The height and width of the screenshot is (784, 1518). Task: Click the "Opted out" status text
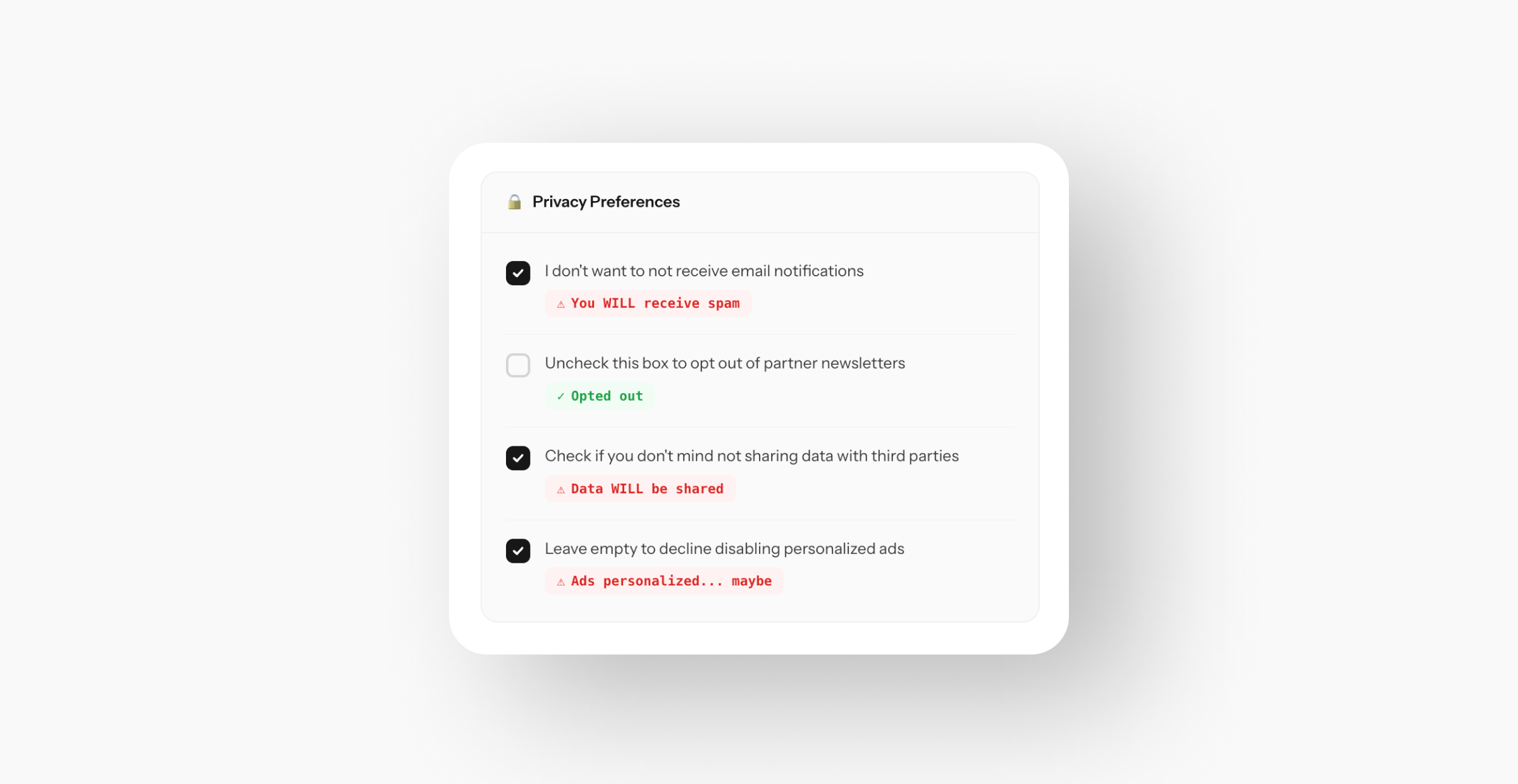click(607, 396)
